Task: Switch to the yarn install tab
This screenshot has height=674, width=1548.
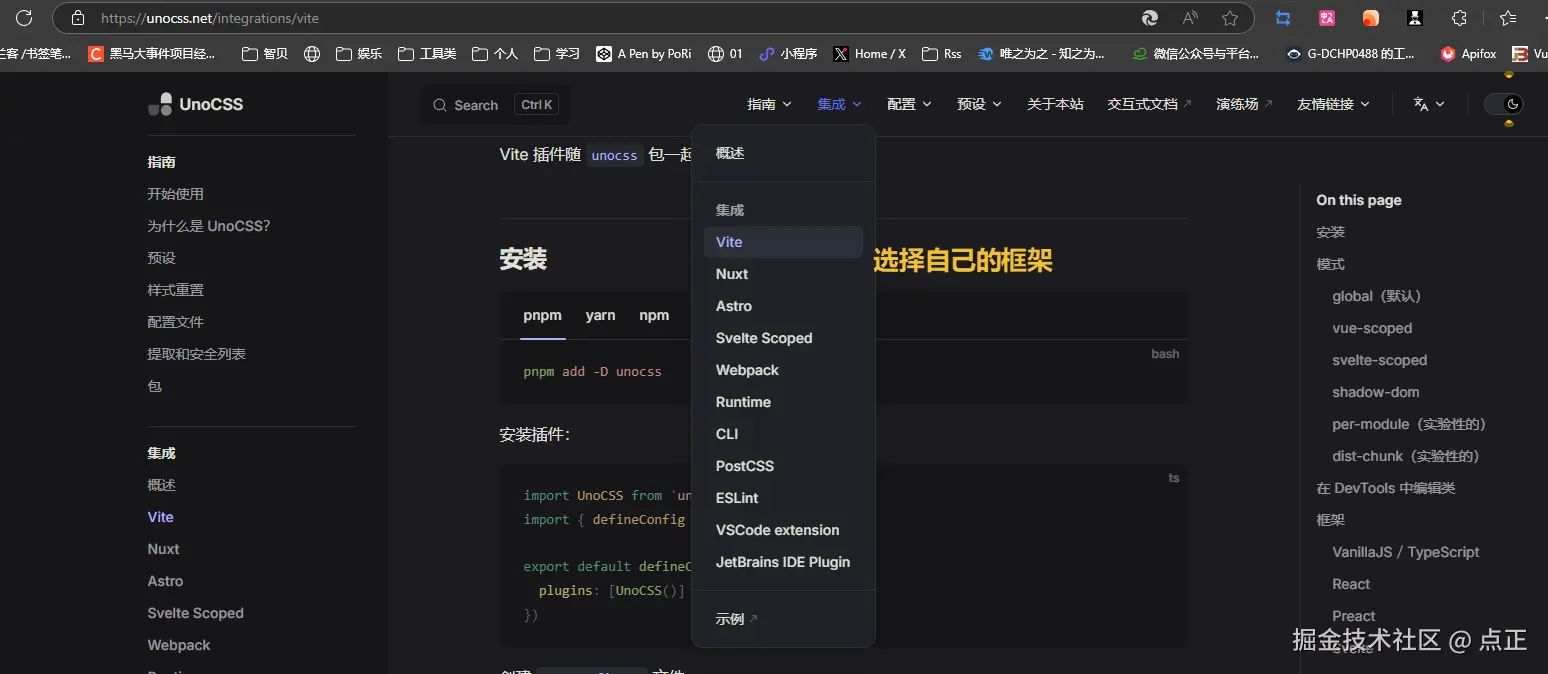Action: [x=600, y=315]
